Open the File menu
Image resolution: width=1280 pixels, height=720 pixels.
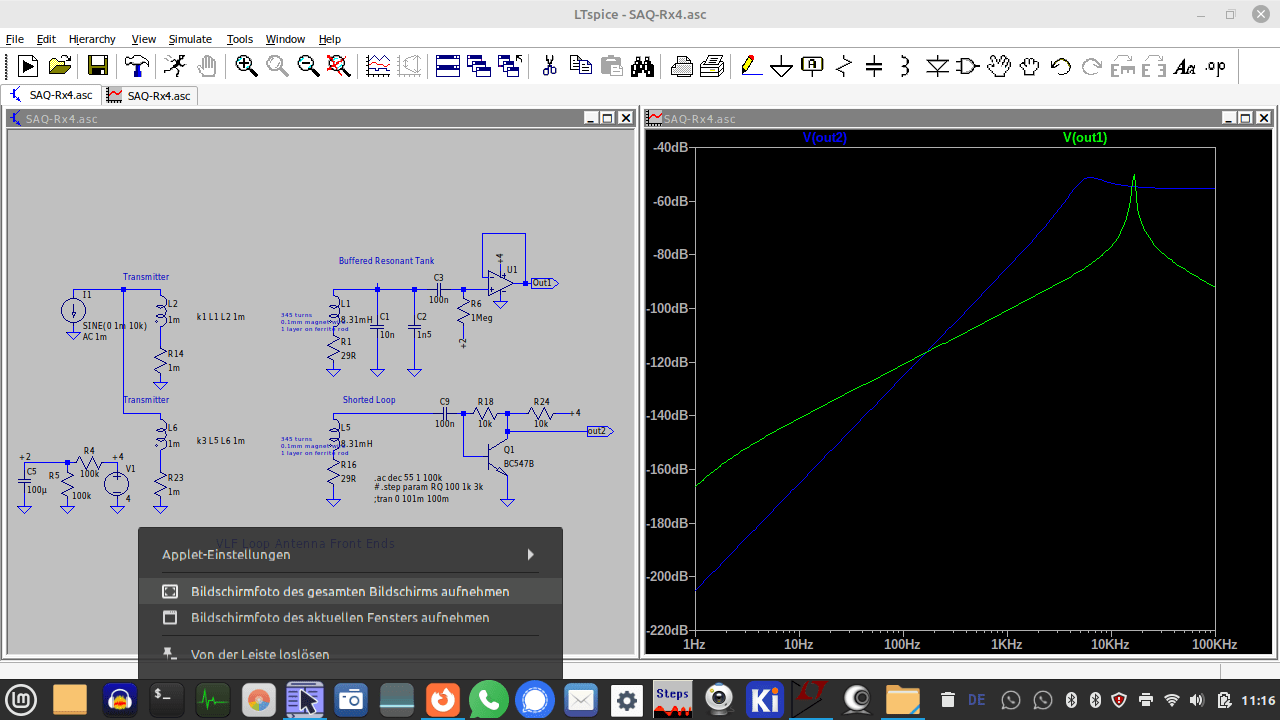(15, 39)
